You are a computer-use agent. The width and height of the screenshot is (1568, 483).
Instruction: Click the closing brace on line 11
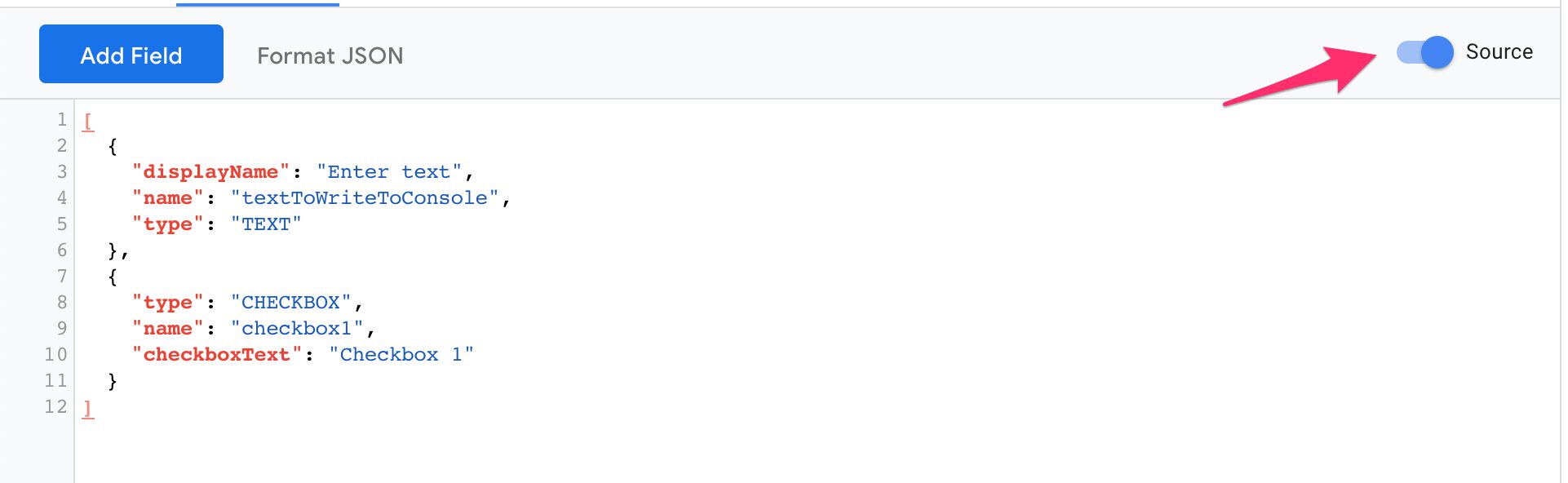[x=113, y=381]
